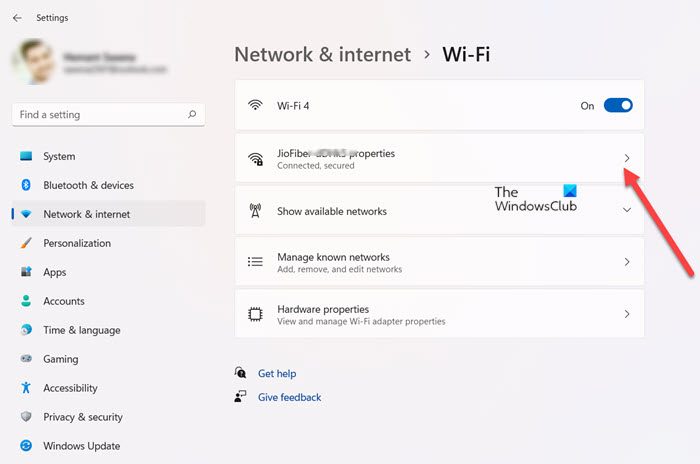Click the Privacy & security shield icon
The height and width of the screenshot is (464, 700).
point(25,417)
